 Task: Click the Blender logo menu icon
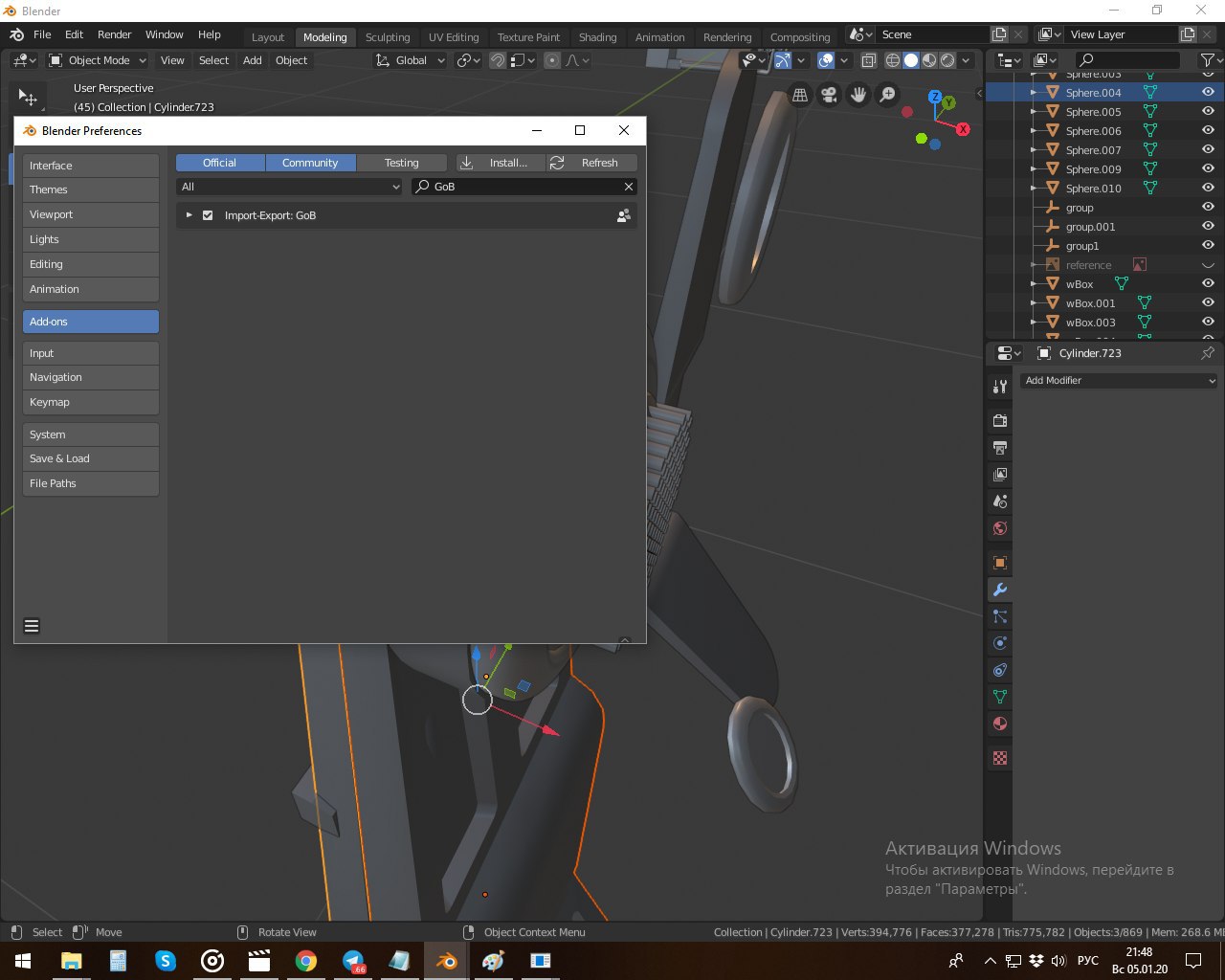point(16,34)
